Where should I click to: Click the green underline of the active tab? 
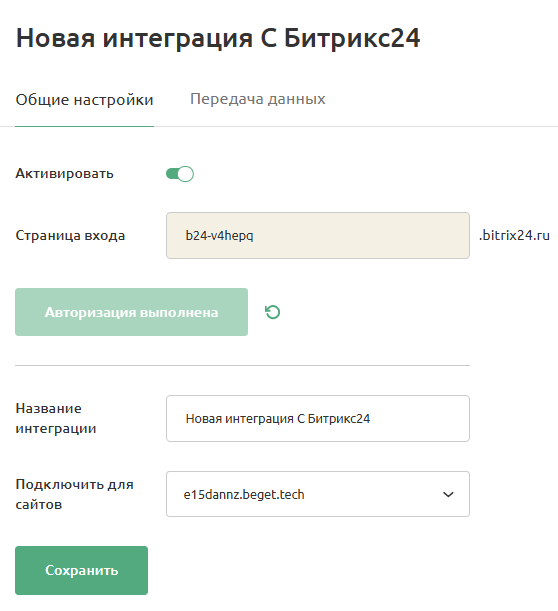pyautogui.click(x=85, y=126)
